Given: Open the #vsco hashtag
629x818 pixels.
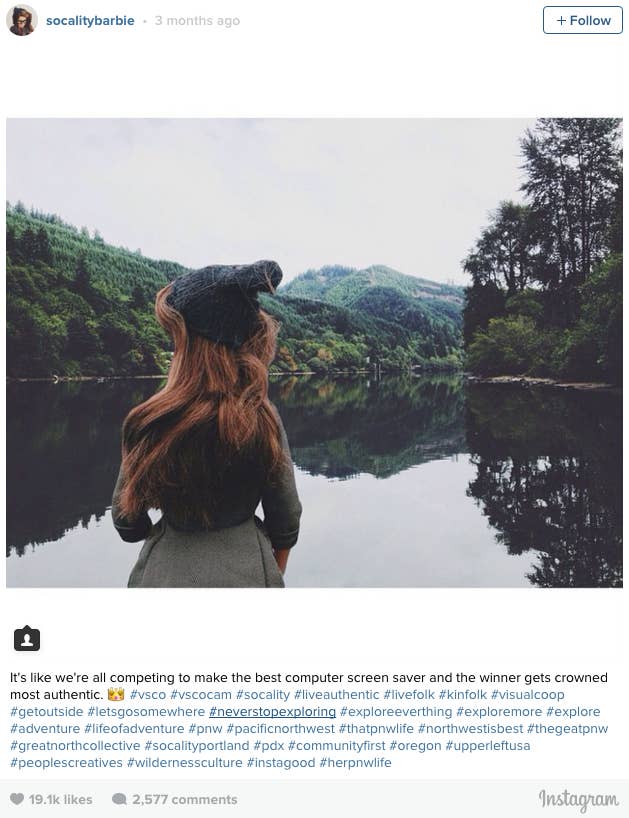Looking at the screenshot, I should (x=148, y=695).
